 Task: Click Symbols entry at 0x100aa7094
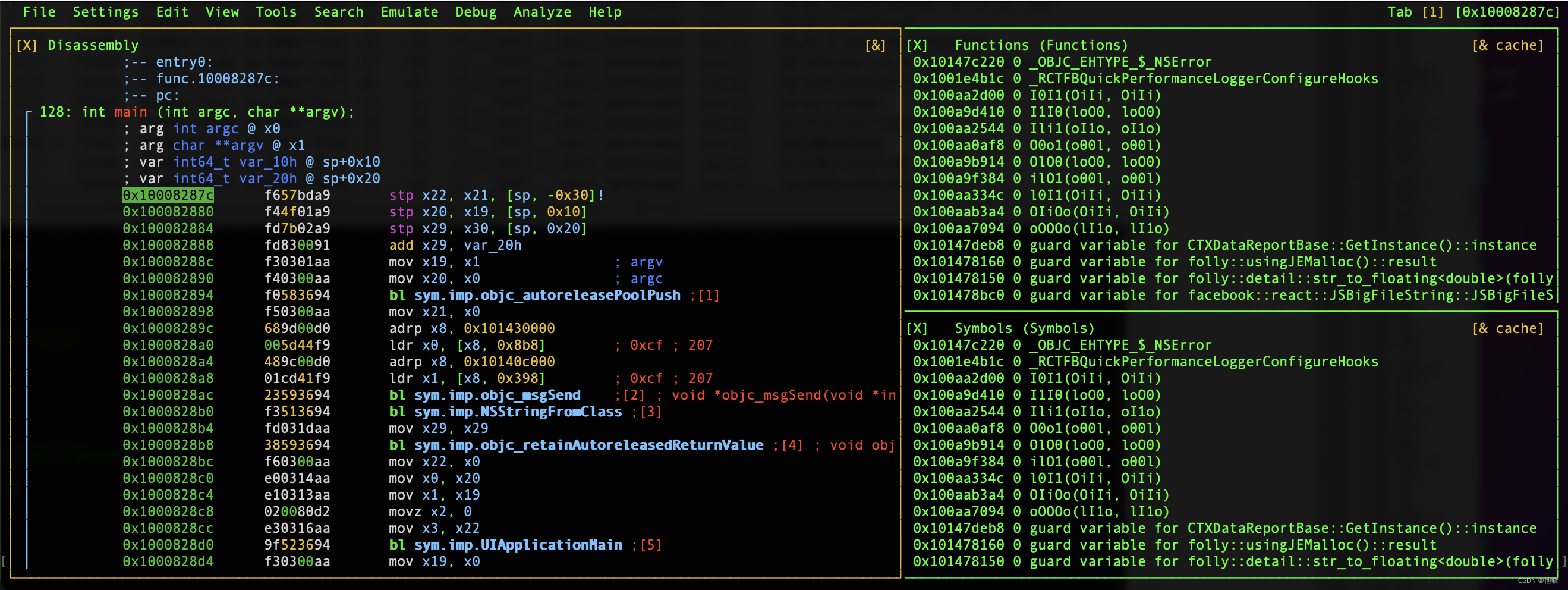1041,511
